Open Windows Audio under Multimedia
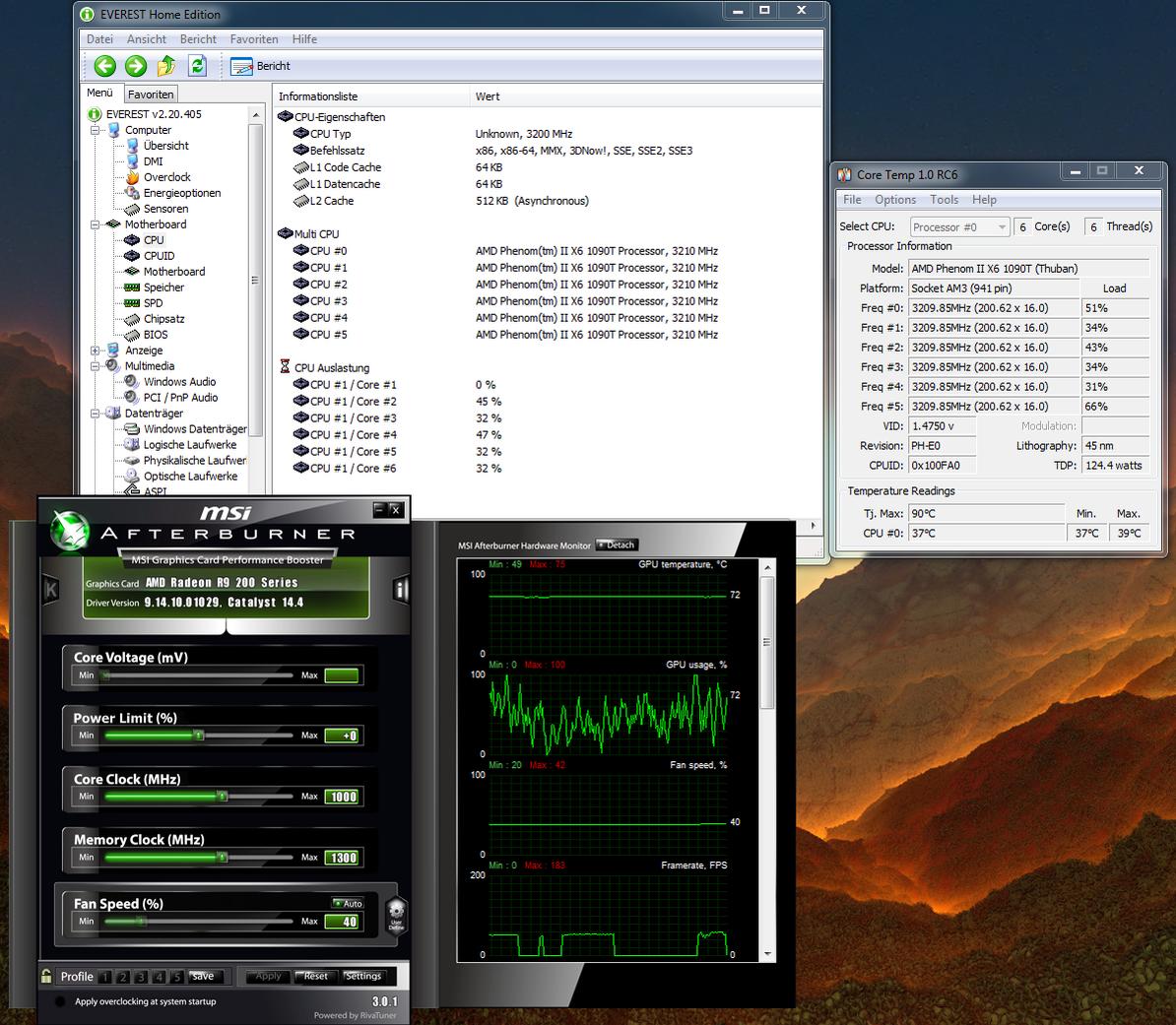This screenshot has height=1025, width=1176. (x=179, y=382)
